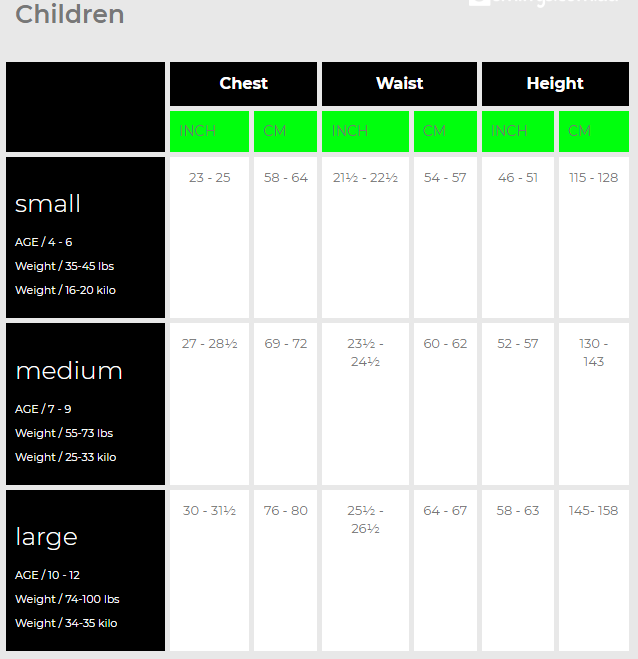Click the green CM cell under Height
The height and width of the screenshot is (659, 638).
pyautogui.click(x=593, y=131)
